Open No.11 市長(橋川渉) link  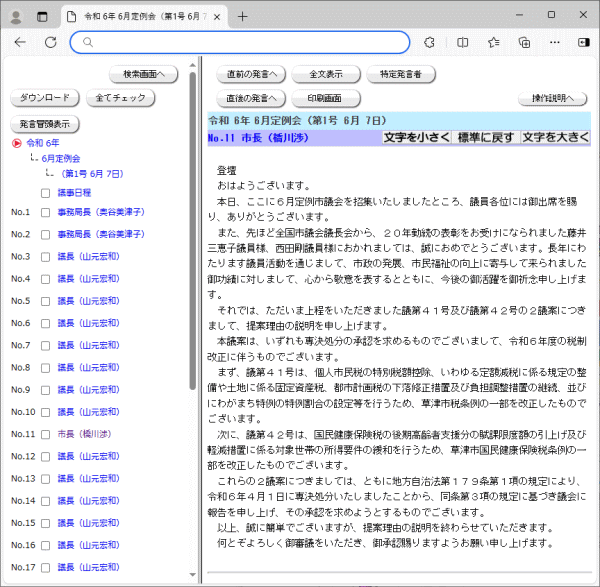84,434
